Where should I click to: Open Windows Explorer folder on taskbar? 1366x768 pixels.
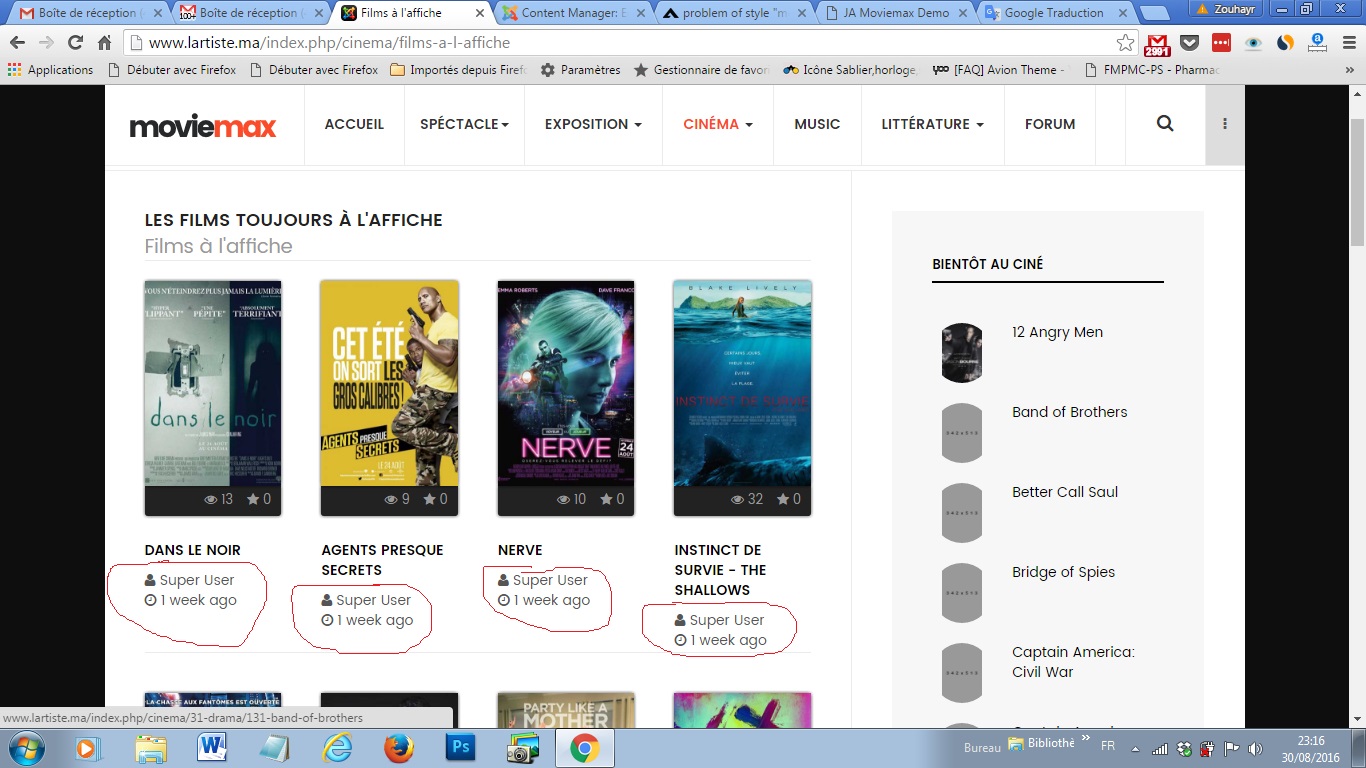151,748
